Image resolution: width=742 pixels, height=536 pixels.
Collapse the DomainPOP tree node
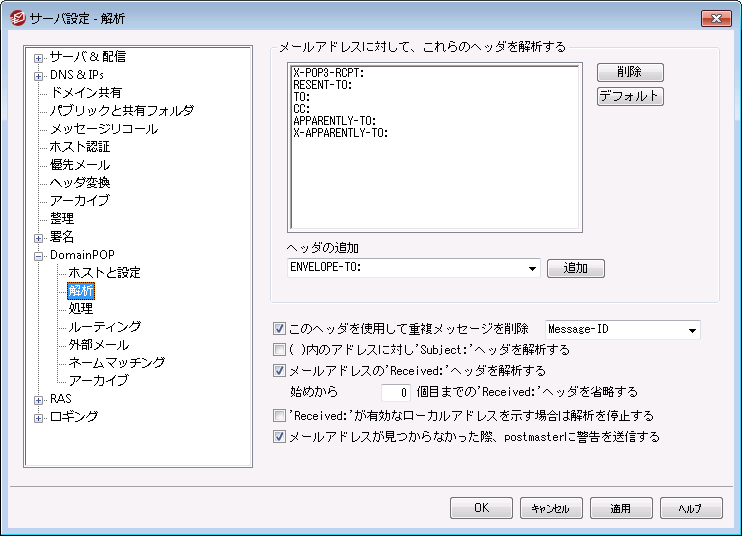pos(39,255)
